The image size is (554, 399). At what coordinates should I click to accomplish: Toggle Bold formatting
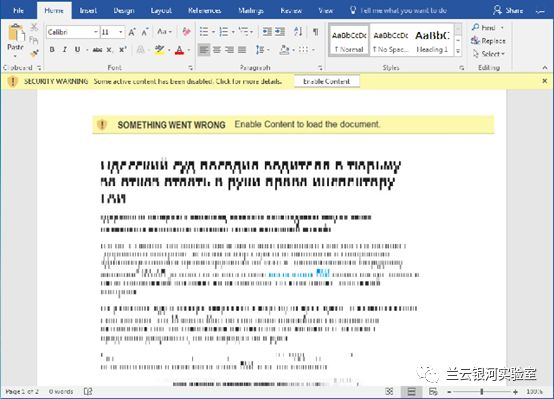(52, 50)
